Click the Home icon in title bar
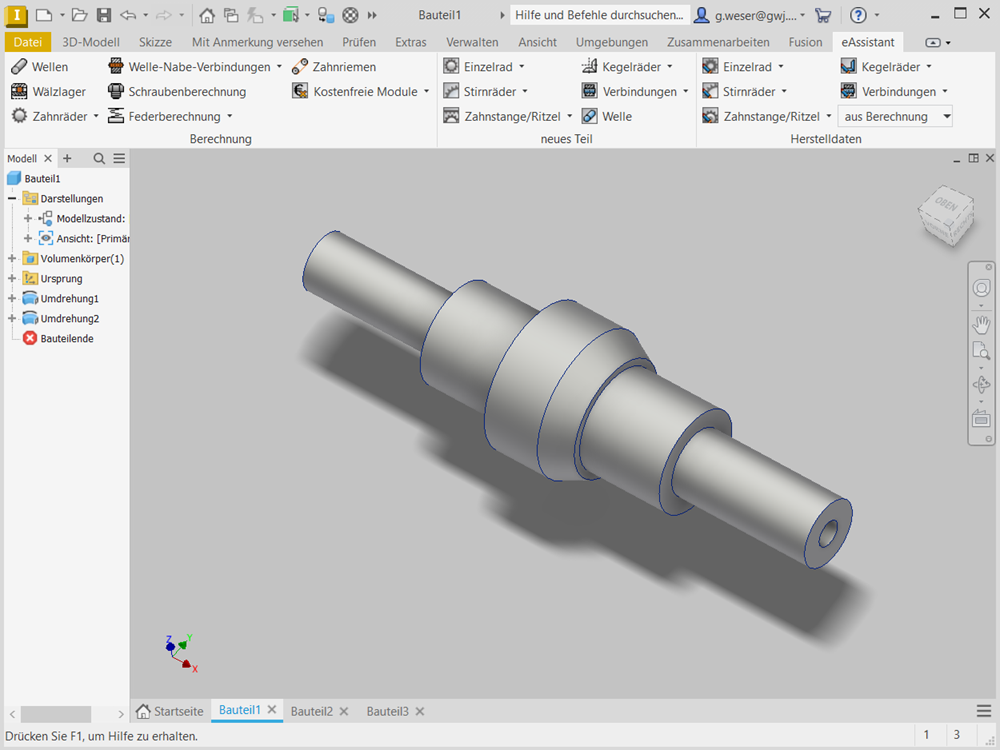This screenshot has height=750, width=1000. 206,15
